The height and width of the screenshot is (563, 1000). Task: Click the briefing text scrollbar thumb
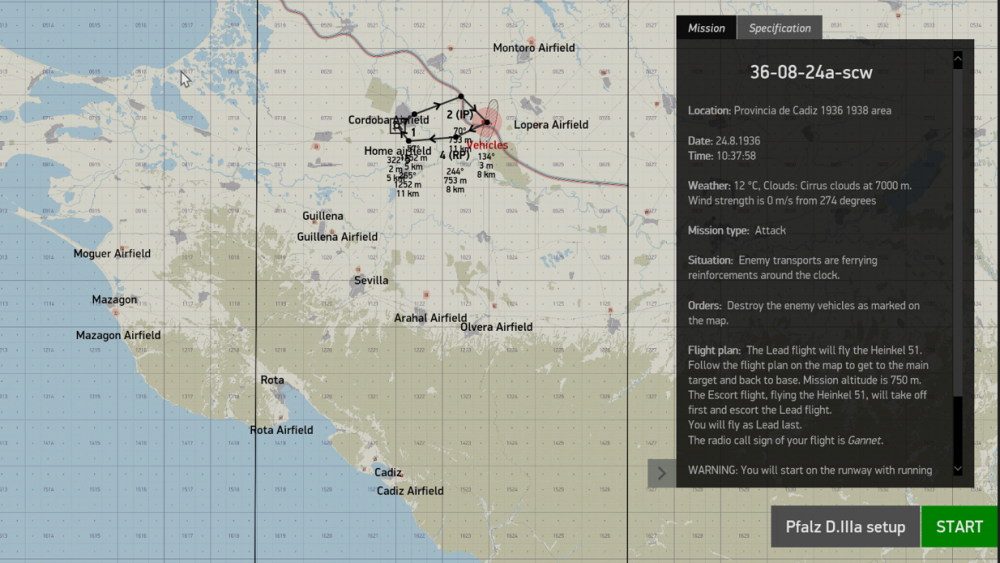click(958, 231)
